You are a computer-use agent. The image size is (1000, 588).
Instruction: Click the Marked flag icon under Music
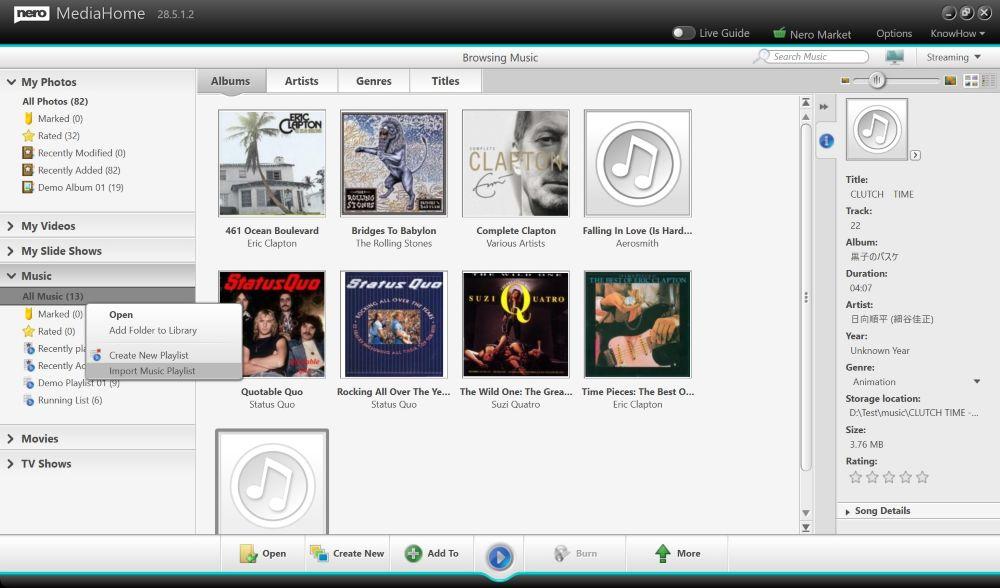28,314
